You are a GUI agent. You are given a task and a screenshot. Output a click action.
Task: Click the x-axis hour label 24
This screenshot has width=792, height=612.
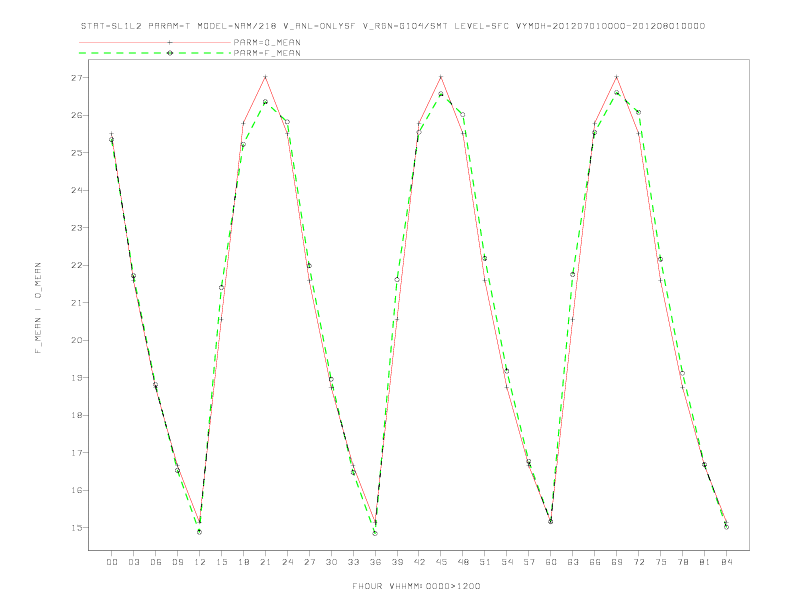tap(287, 562)
